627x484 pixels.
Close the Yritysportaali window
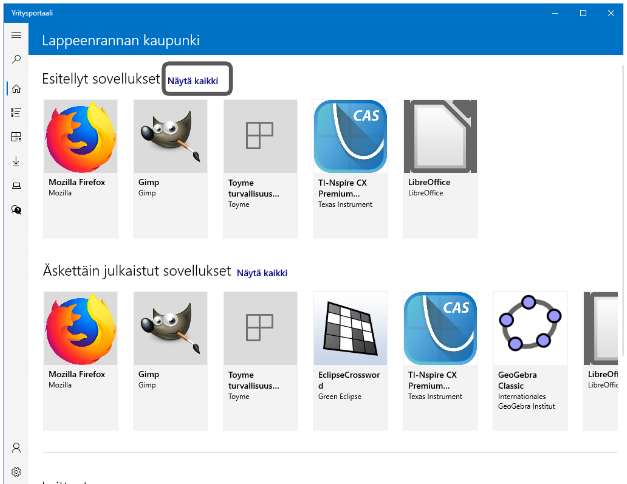coord(611,13)
